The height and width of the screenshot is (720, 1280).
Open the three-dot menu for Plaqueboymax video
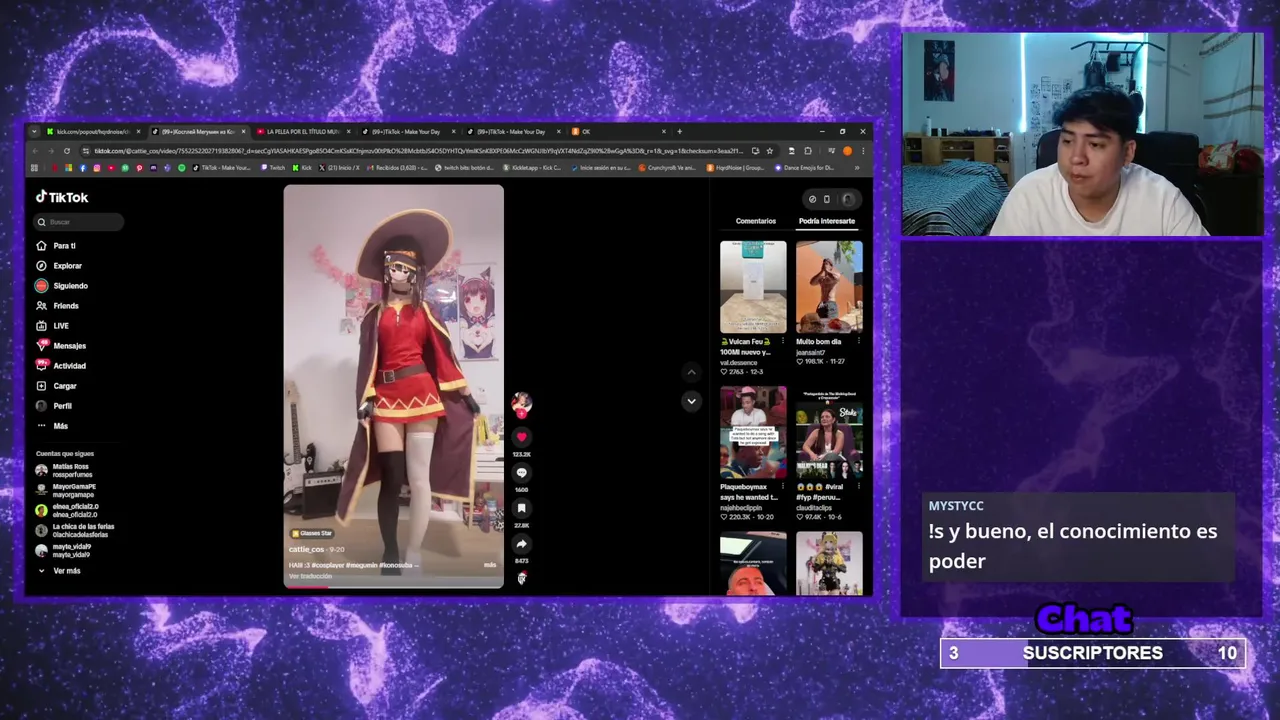tap(782, 487)
